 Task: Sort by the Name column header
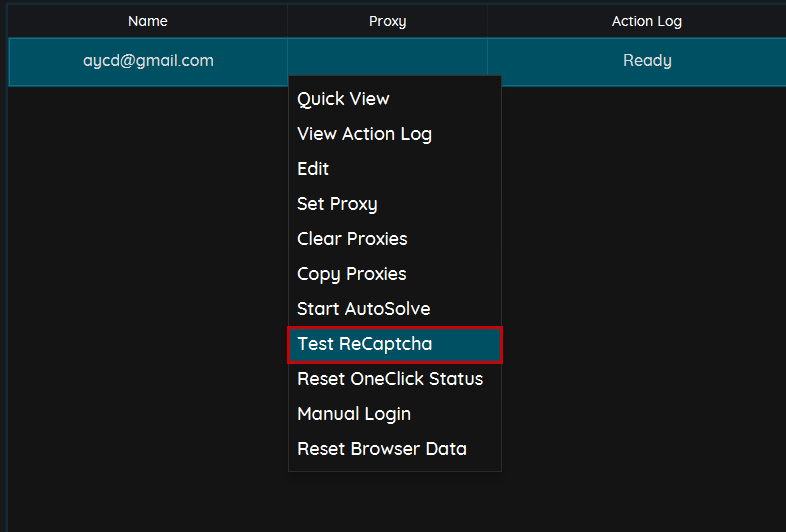[148, 21]
